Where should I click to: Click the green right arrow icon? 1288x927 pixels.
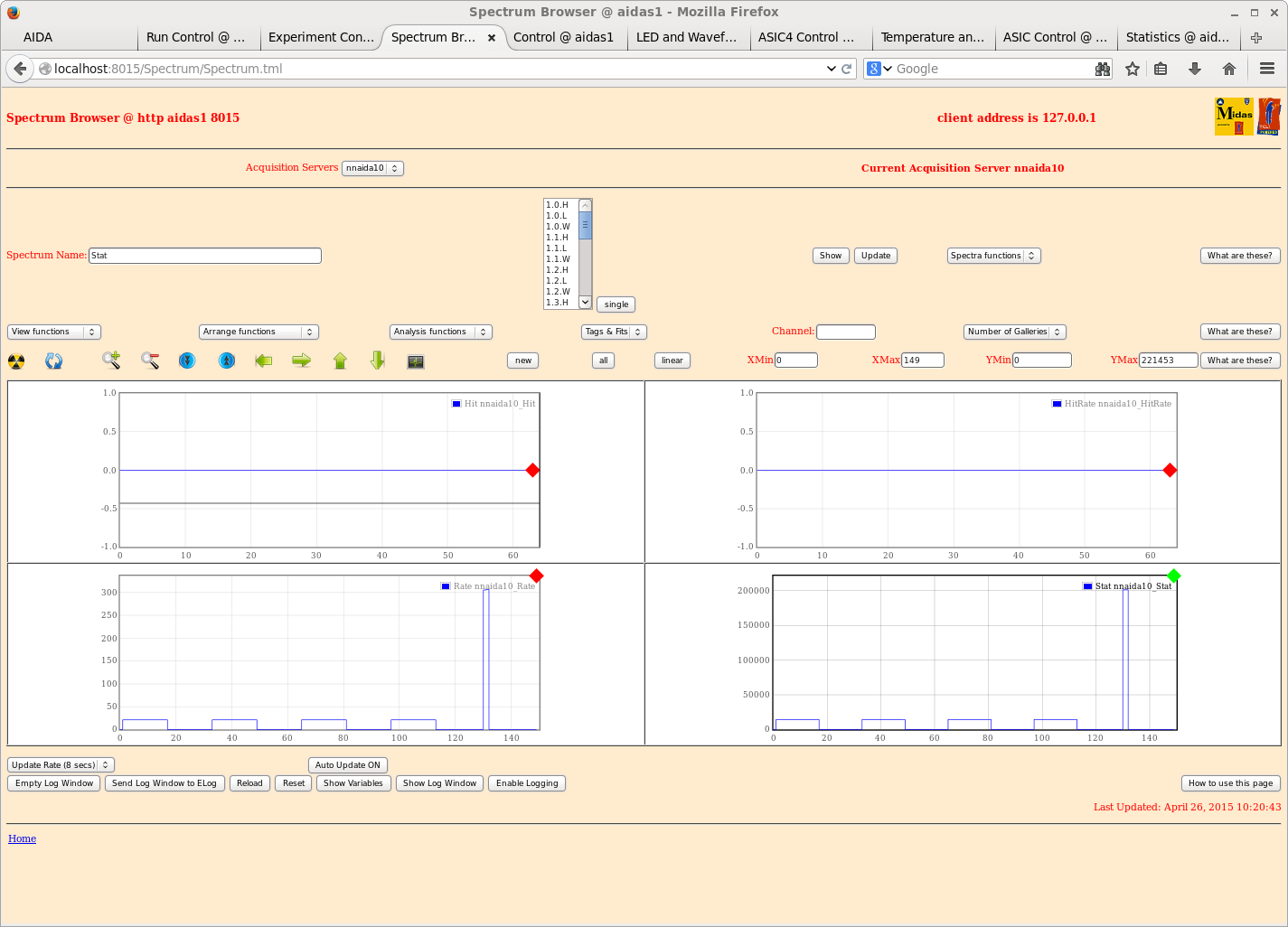302,360
